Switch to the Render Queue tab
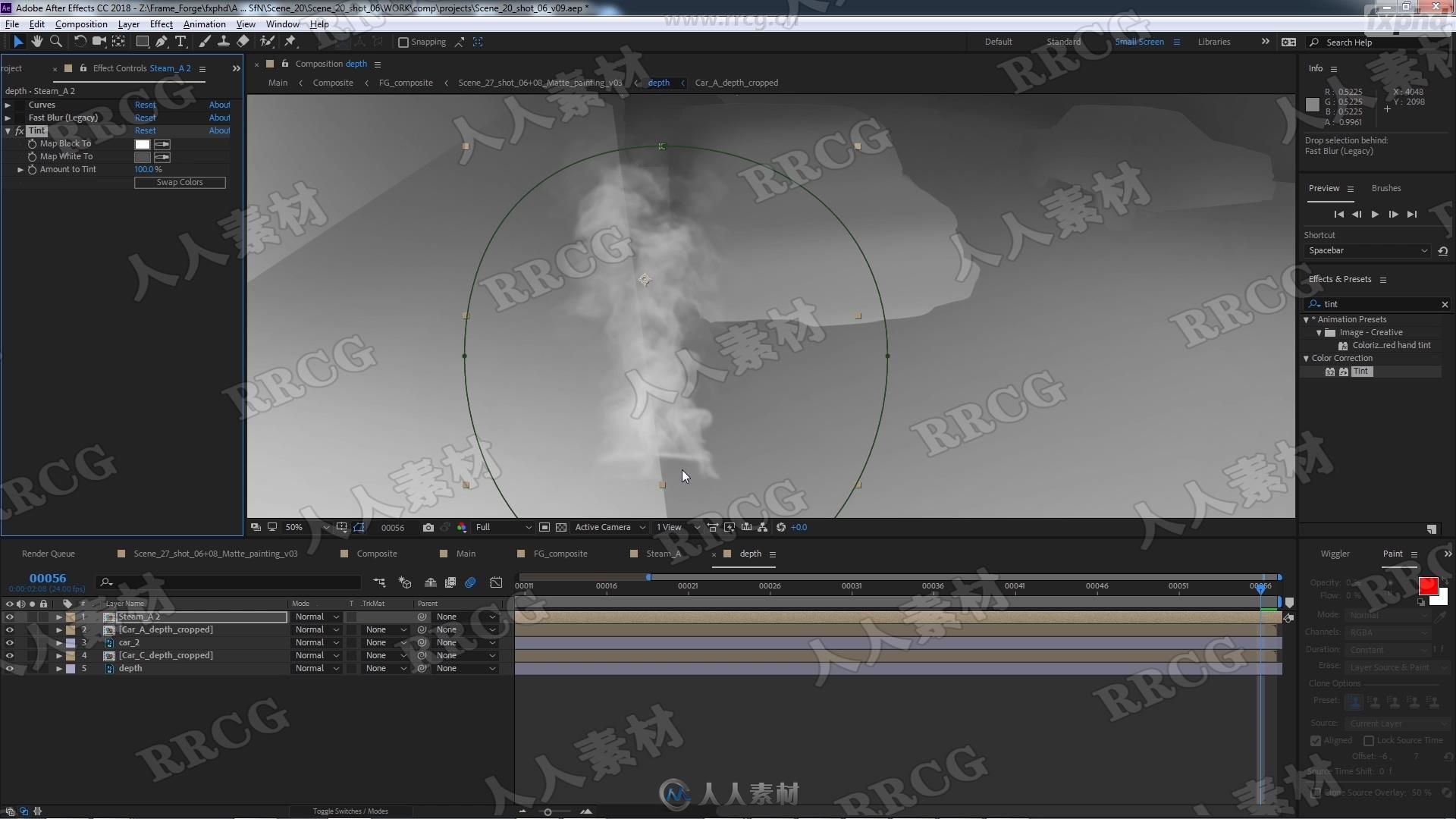This screenshot has width=1456, height=819. click(x=48, y=554)
